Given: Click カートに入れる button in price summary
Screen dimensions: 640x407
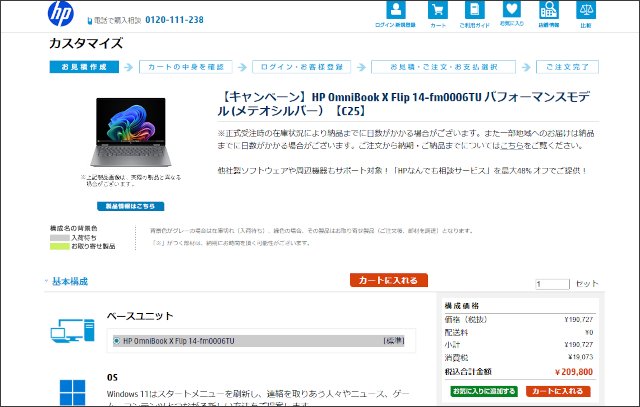Looking at the screenshot, I should pyautogui.click(x=559, y=391).
